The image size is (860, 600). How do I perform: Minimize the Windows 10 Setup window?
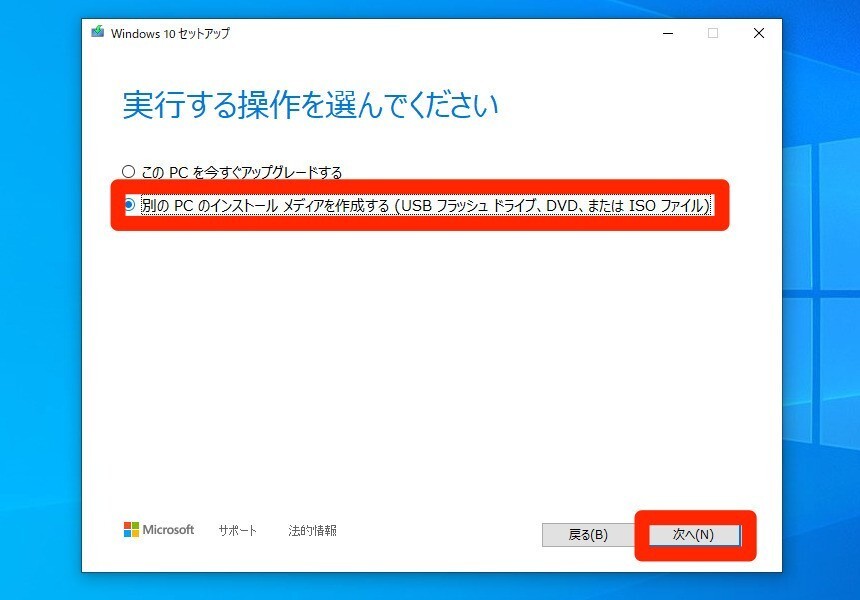(667, 33)
